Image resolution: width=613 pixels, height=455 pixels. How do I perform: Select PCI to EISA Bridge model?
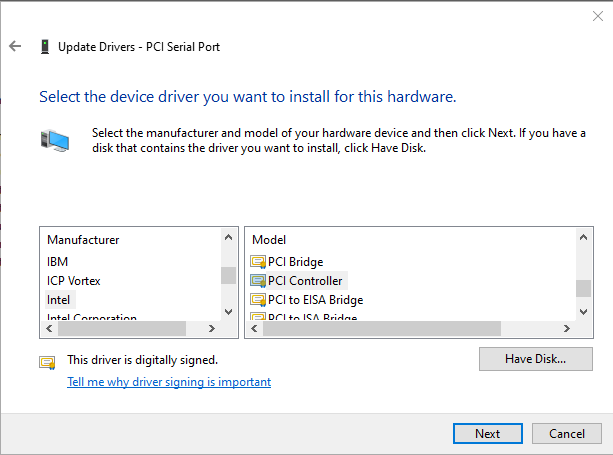(315, 300)
